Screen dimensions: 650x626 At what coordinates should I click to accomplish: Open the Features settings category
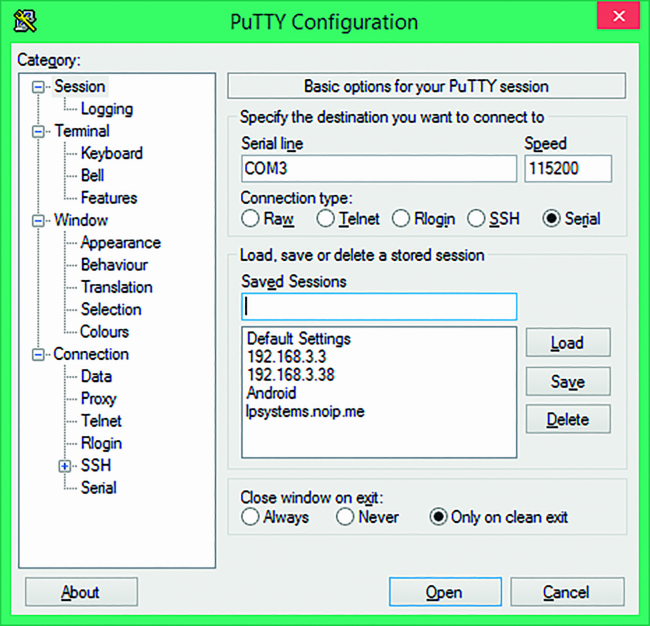[x=109, y=198]
